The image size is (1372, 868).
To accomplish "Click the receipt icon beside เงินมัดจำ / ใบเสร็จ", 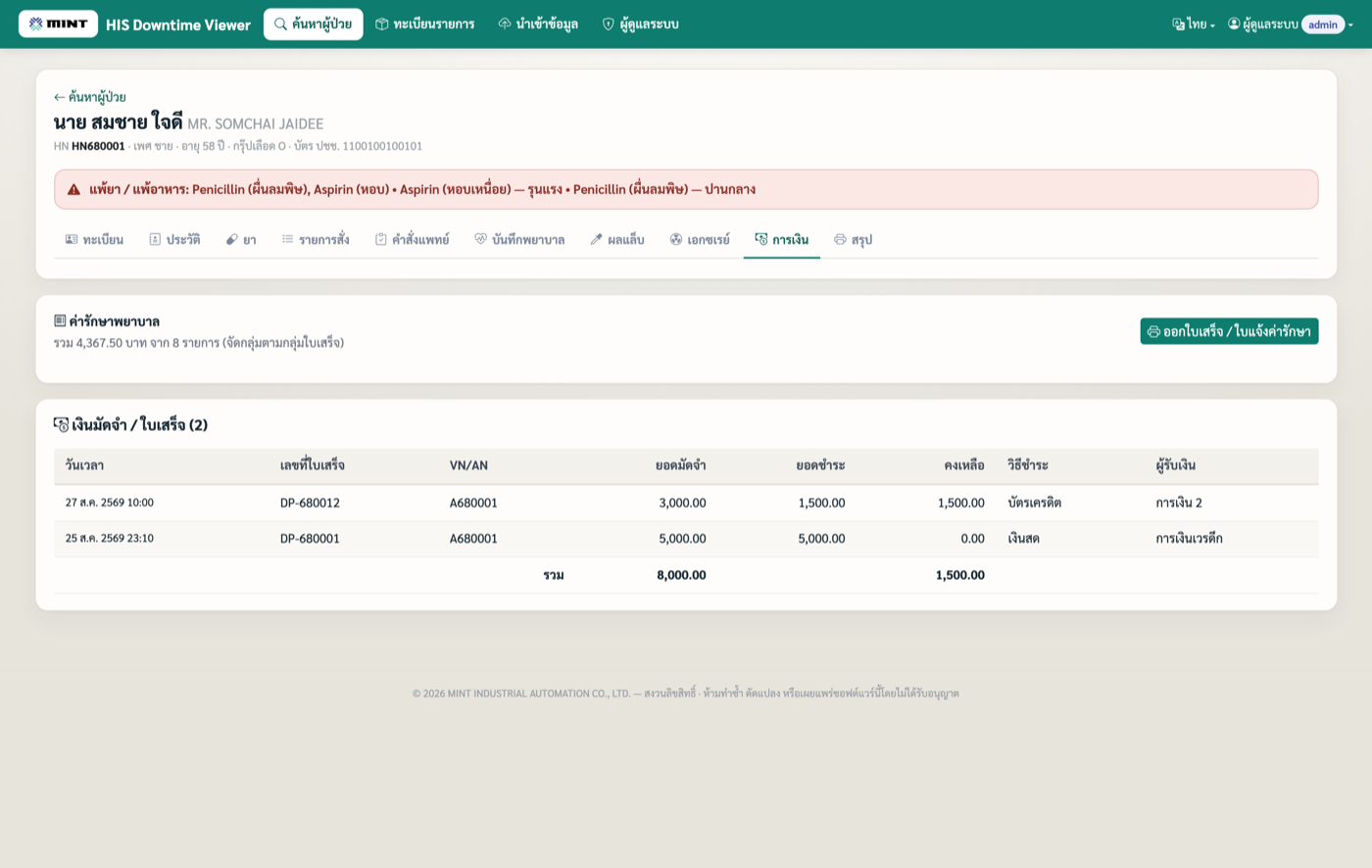I will 61,424.
